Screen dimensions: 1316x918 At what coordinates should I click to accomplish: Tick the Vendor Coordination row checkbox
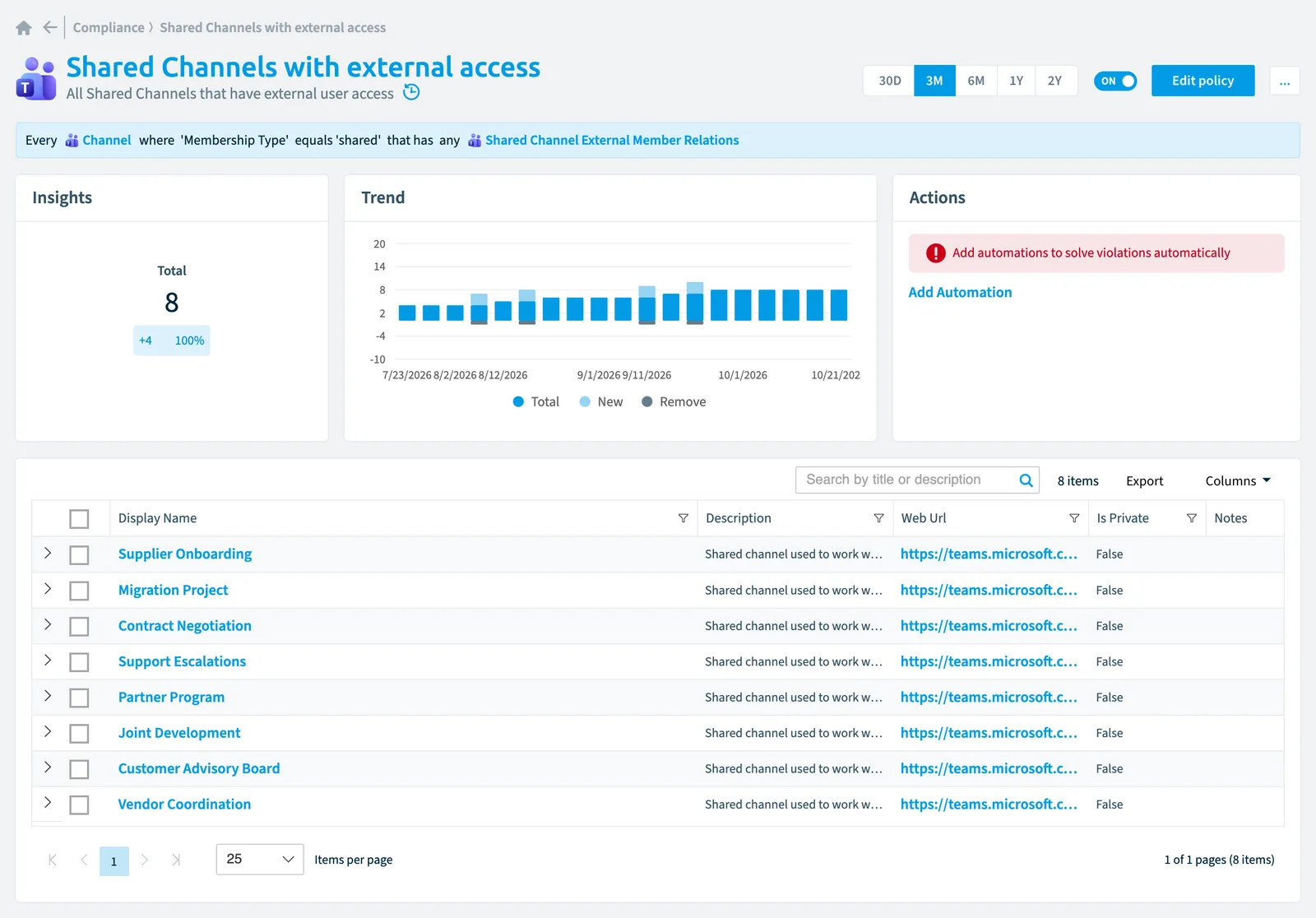[79, 805]
